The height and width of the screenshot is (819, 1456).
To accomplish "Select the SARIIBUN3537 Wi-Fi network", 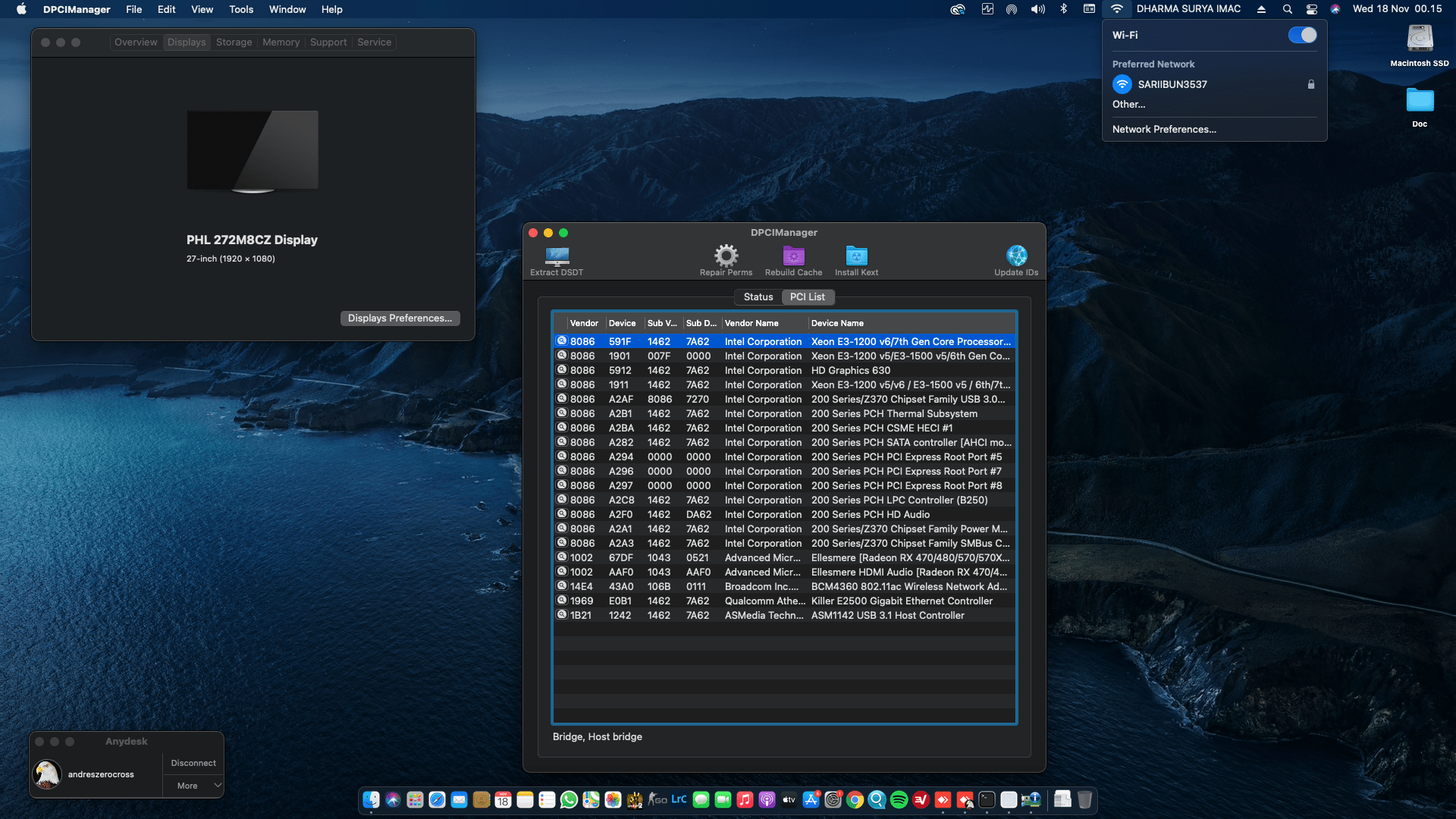I will point(1172,84).
